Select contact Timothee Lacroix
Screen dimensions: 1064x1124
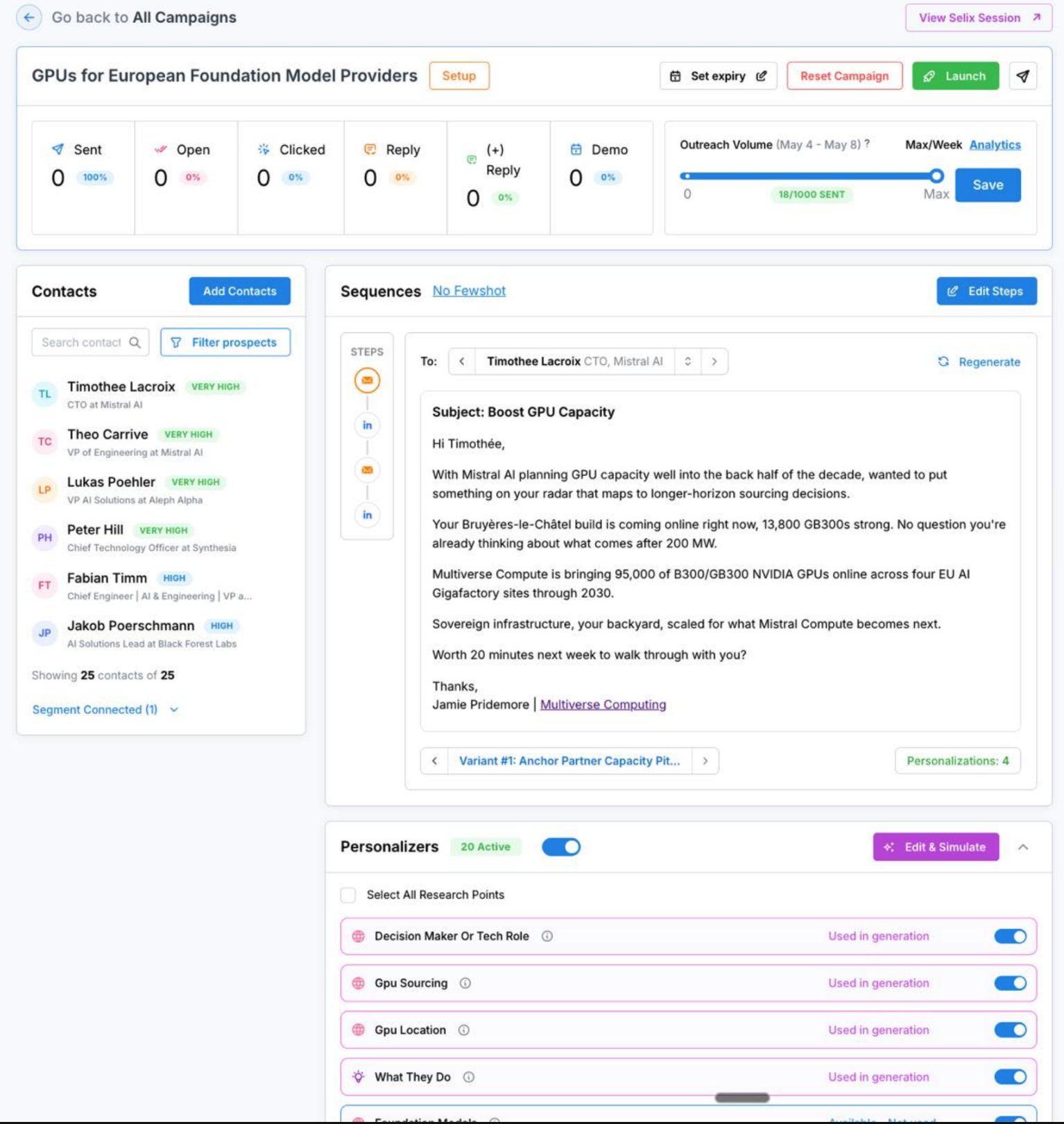point(160,394)
